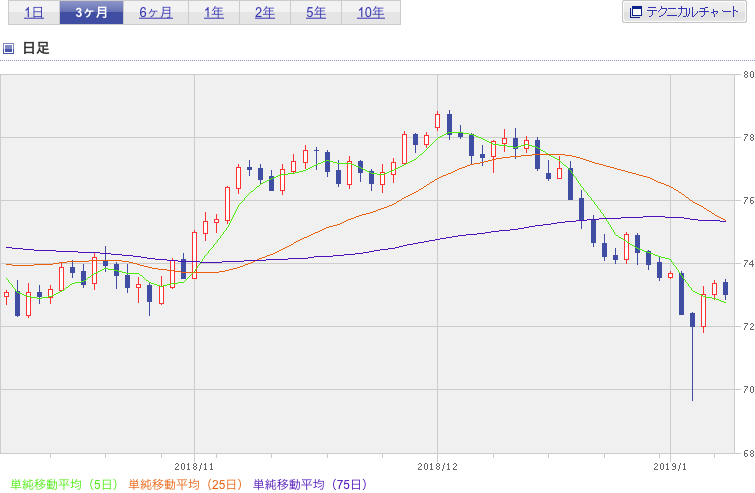Click the 2018/12 date axis label
Image resolution: width=755 pixels, height=493 pixels.
click(437, 467)
